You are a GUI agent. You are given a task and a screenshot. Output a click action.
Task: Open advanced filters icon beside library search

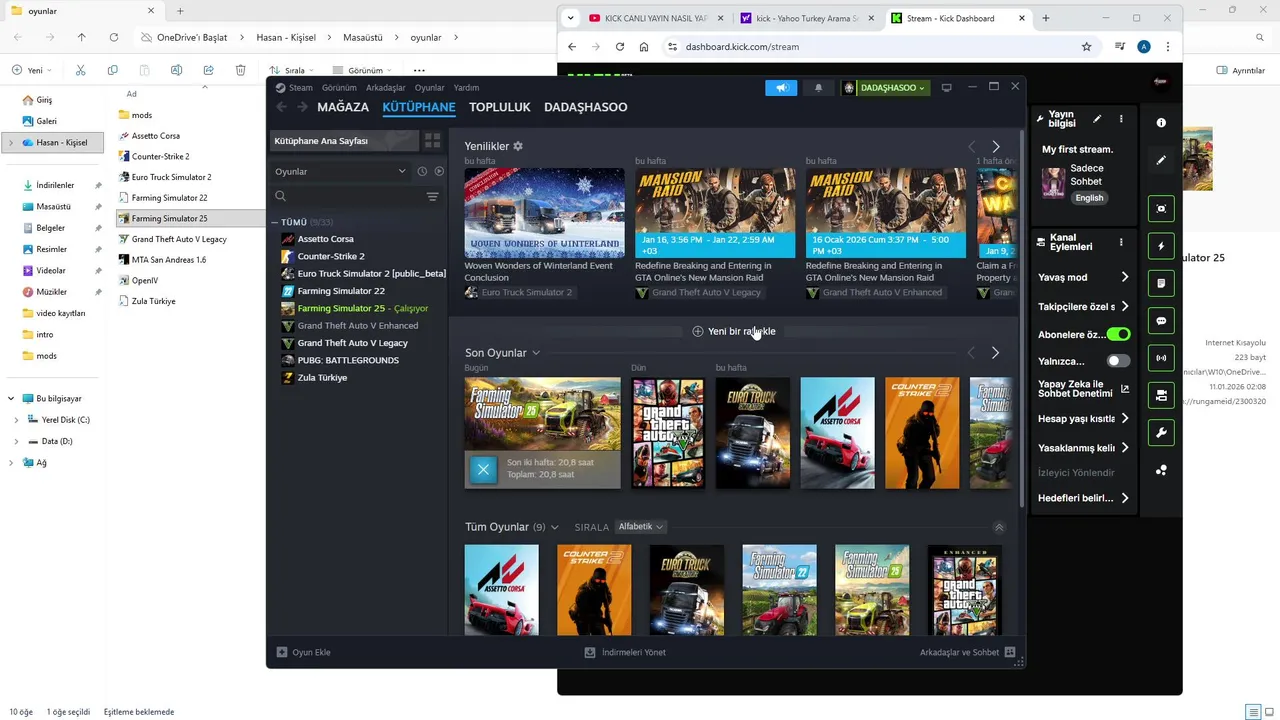(432, 197)
